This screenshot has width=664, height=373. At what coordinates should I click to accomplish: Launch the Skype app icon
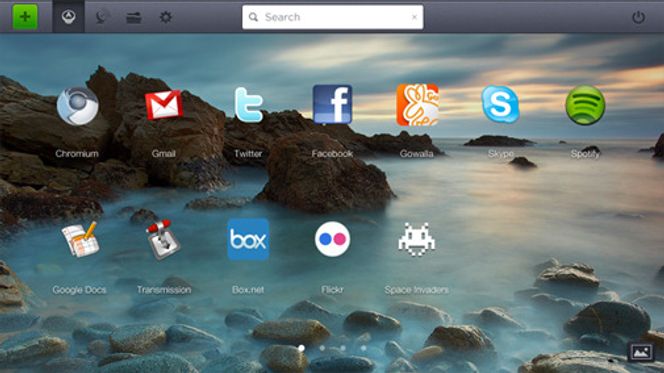[x=500, y=104]
